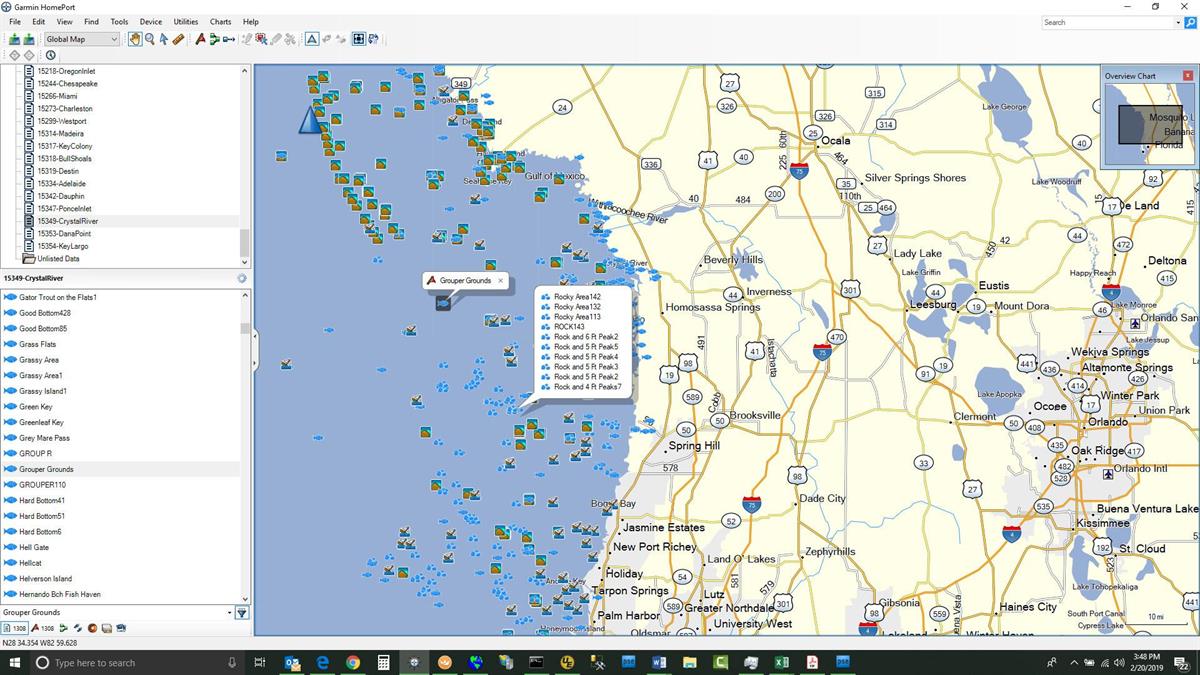This screenshot has width=1200, height=675.
Task: Select the New Track tool
Action: [x=229, y=39]
